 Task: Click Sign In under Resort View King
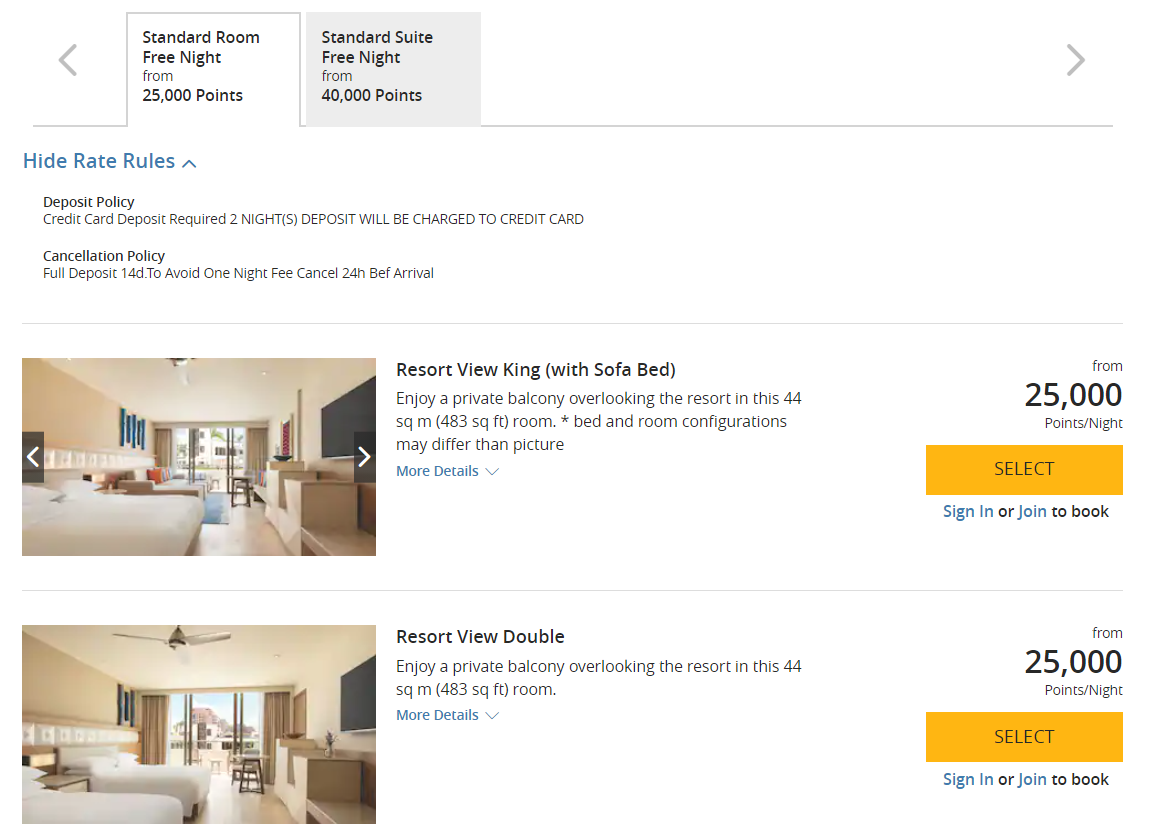pyautogui.click(x=968, y=511)
